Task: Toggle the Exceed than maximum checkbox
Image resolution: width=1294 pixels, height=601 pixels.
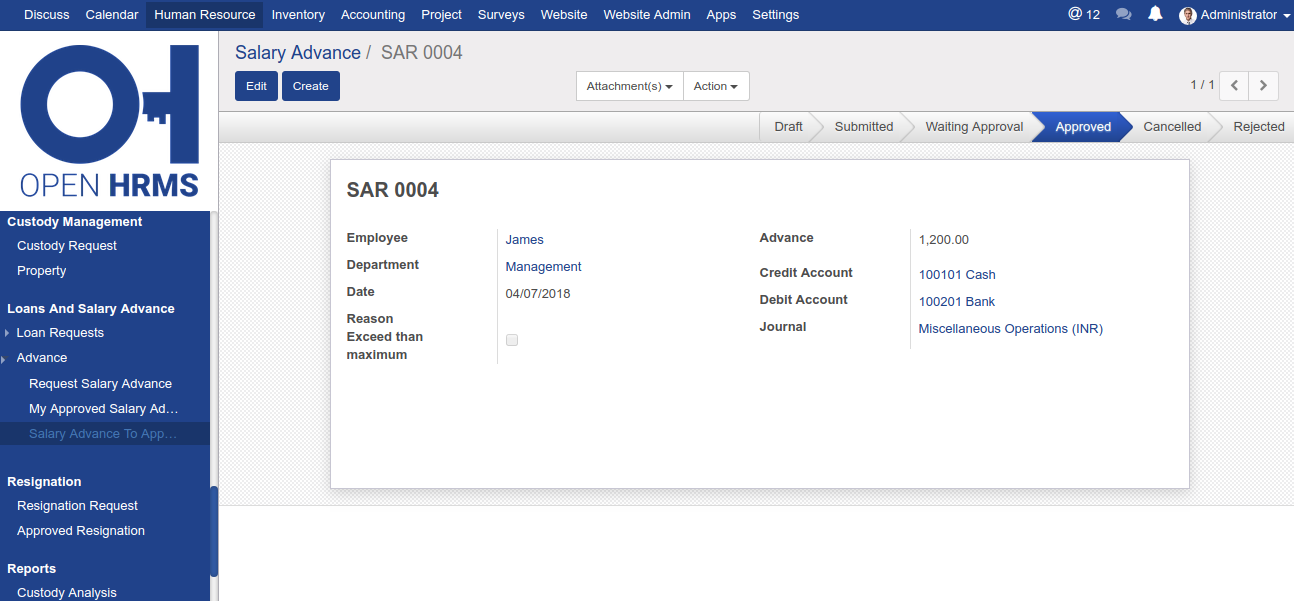Action: (x=512, y=340)
